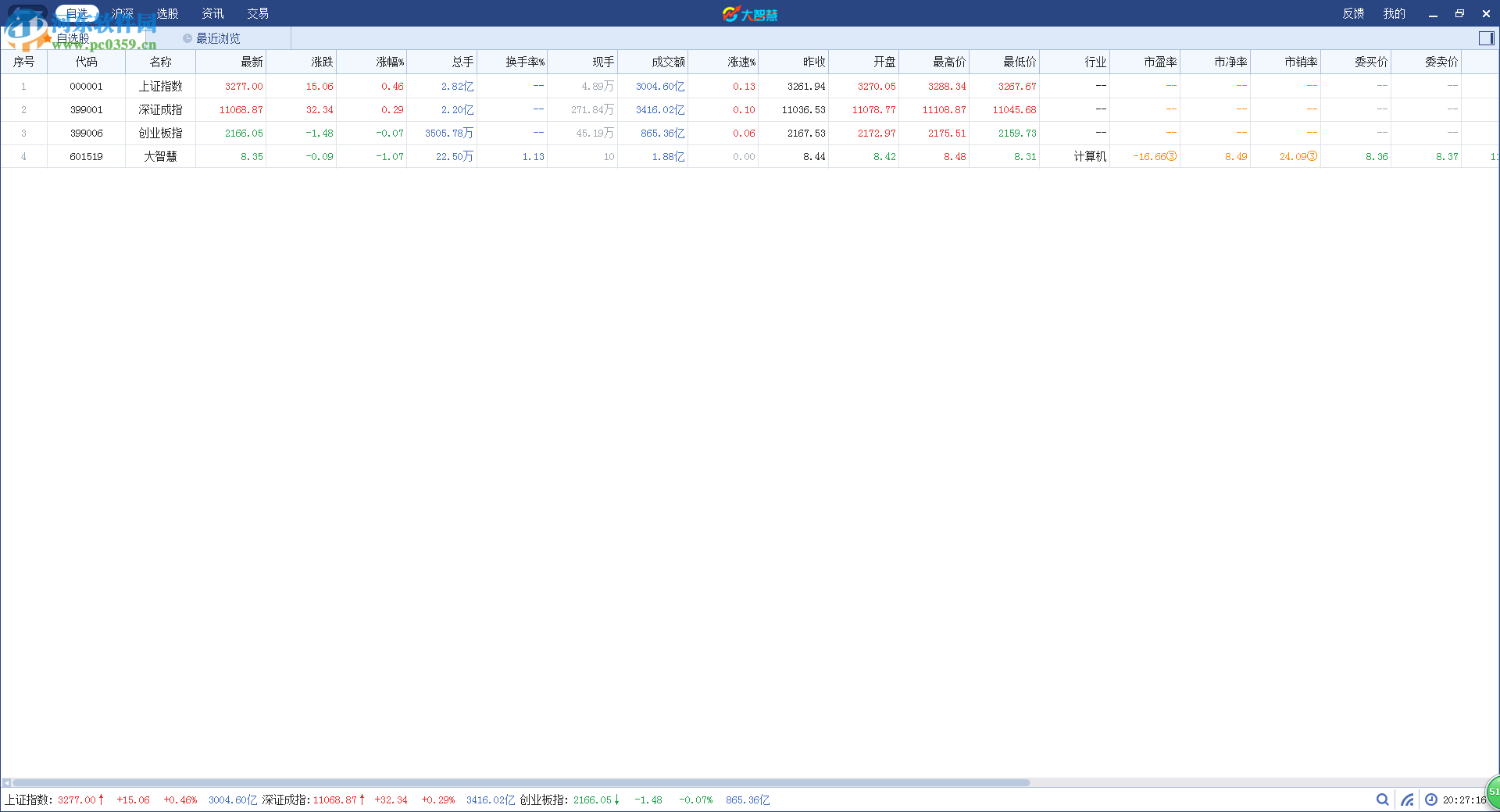Sort by the 换手率% column header
Viewport: 1500px width, 812px height.
512,62
